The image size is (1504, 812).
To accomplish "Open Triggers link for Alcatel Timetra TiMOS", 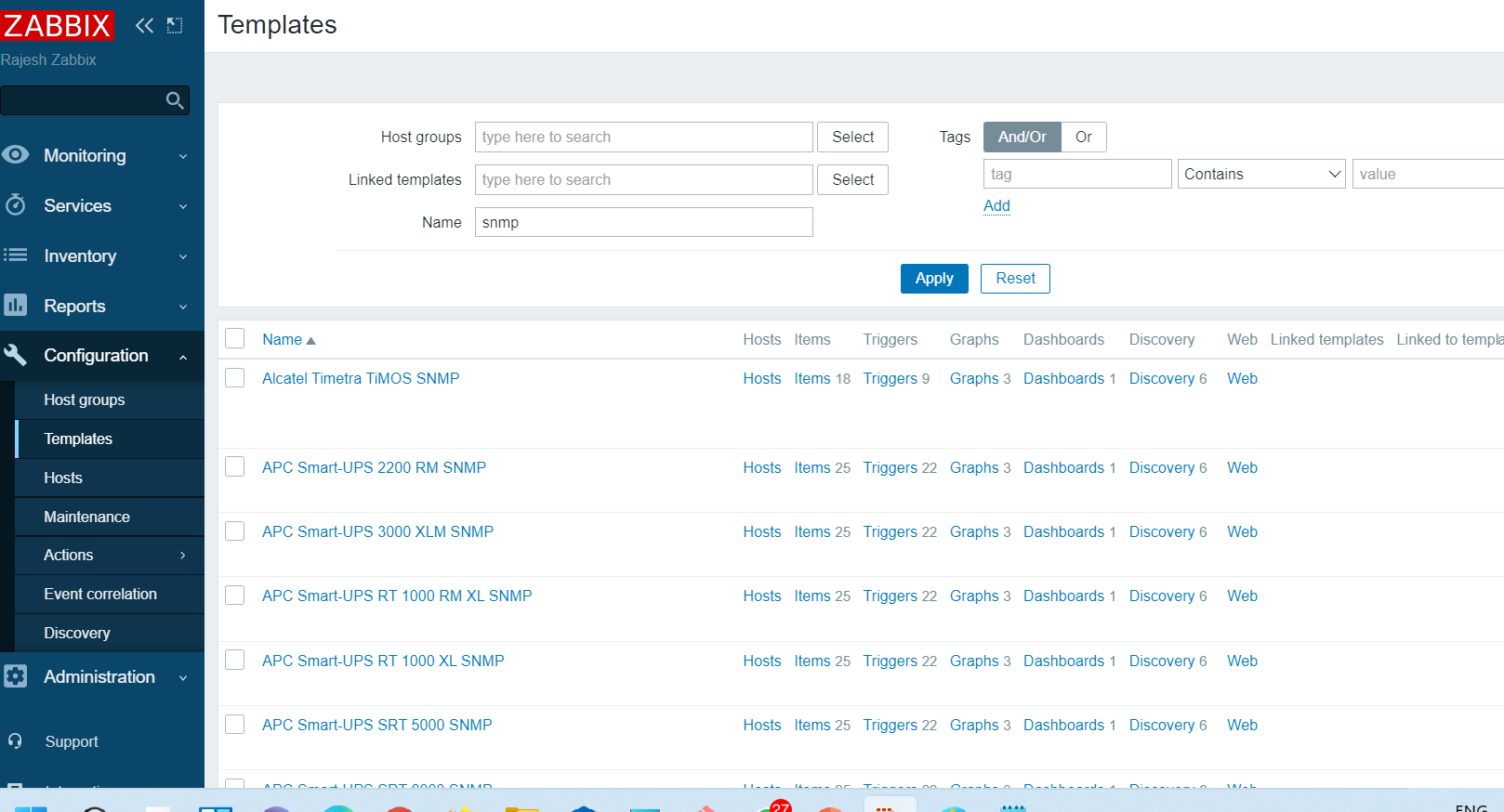I will pyautogui.click(x=890, y=378).
